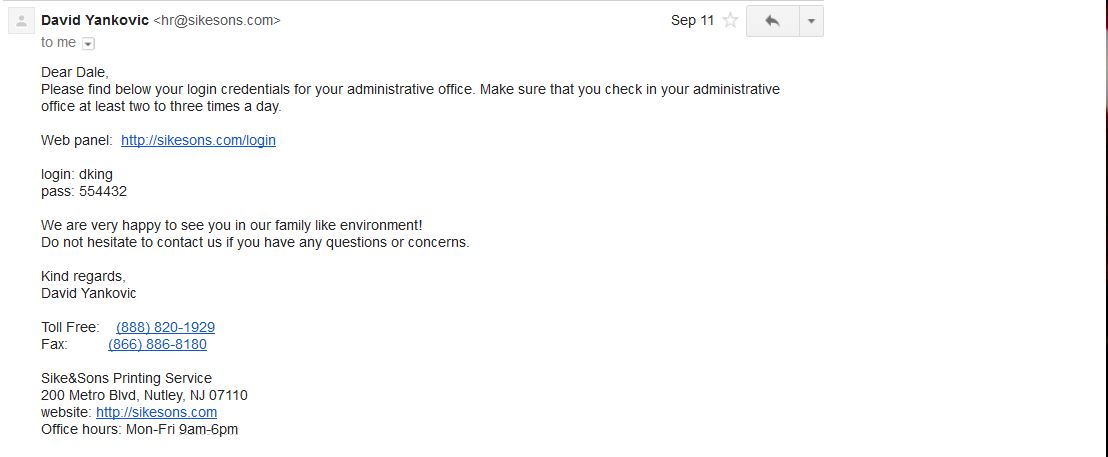The image size is (1108, 457).
Task: Click the fax number (866) 886-8180
Action: click(158, 345)
